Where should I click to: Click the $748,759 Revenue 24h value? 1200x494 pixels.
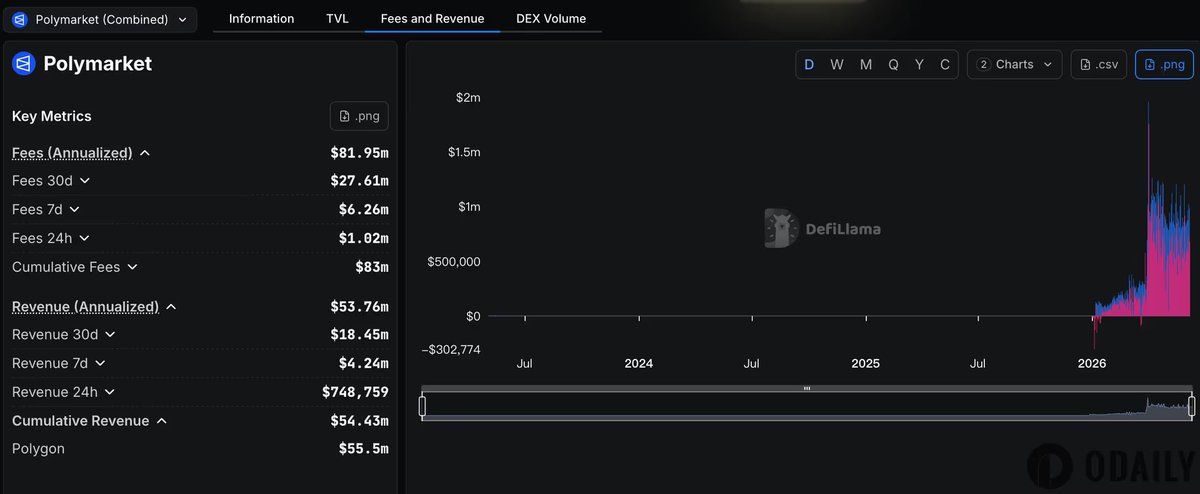(355, 392)
